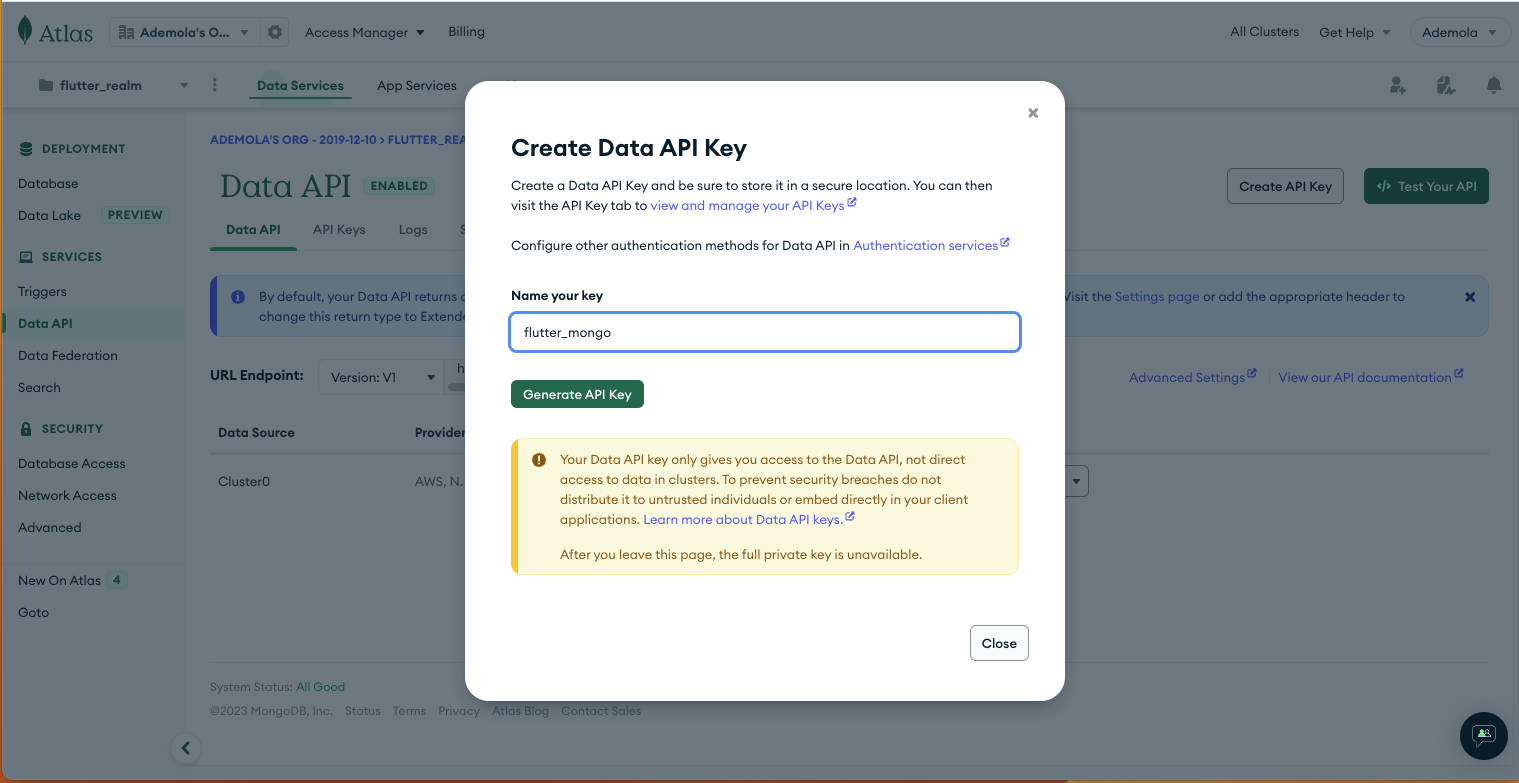
Task: Click the notifications bell icon
Action: [x=1494, y=85]
